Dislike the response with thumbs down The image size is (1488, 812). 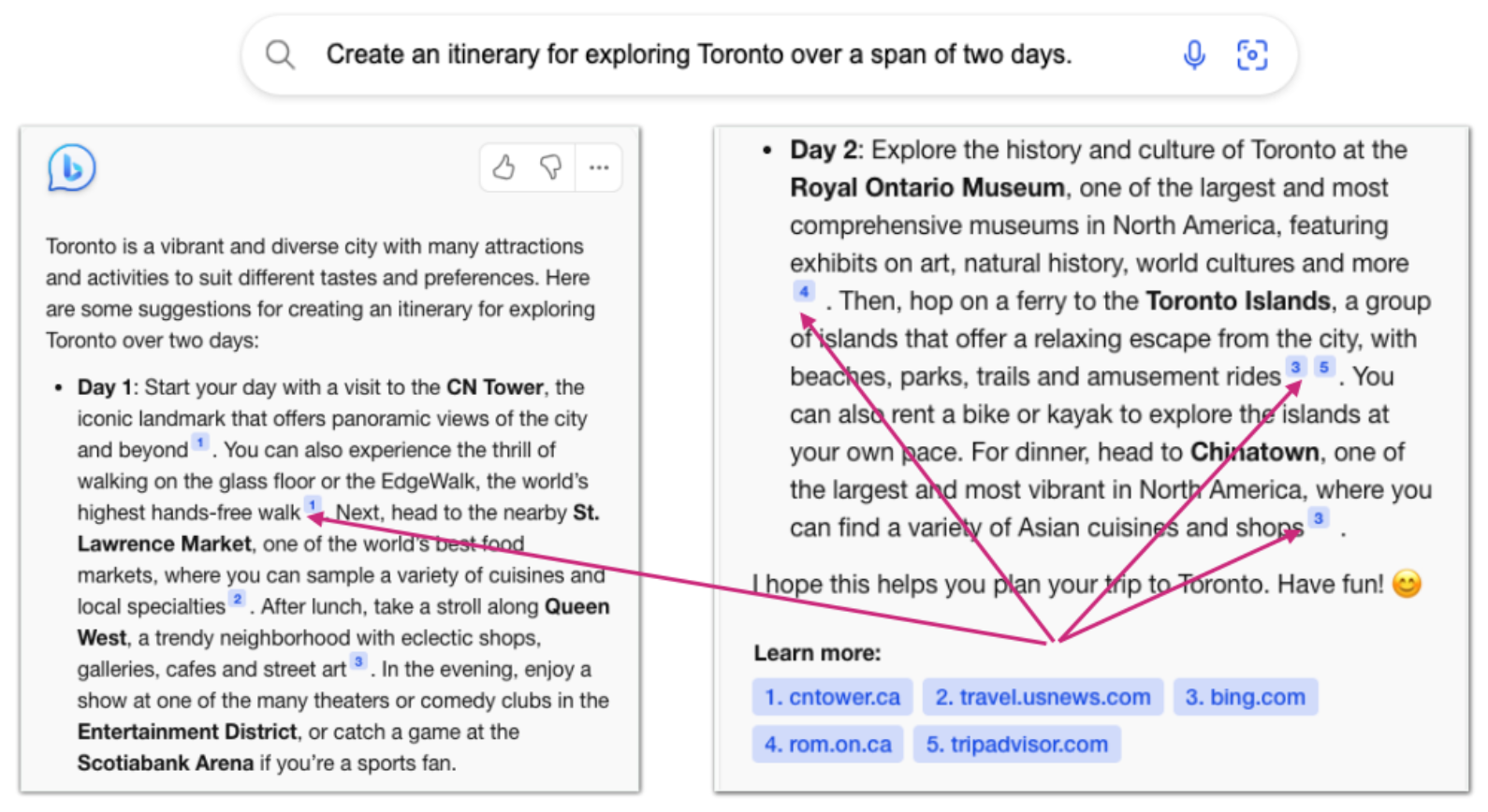[551, 167]
